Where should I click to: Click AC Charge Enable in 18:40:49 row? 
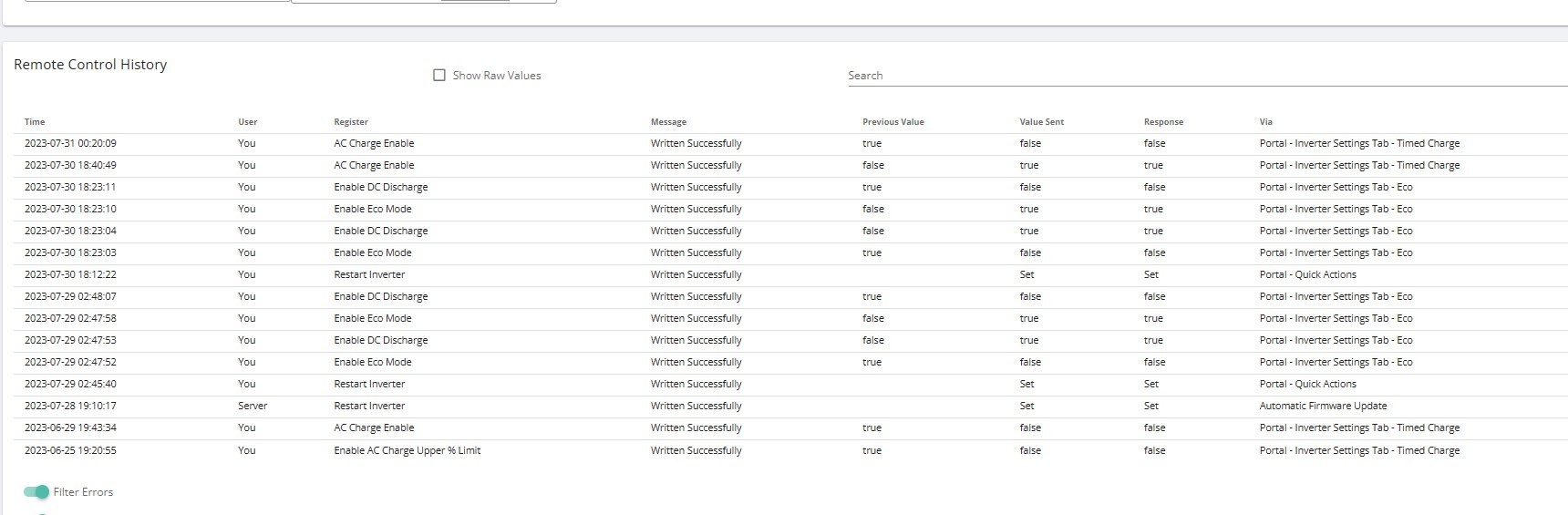(x=374, y=166)
